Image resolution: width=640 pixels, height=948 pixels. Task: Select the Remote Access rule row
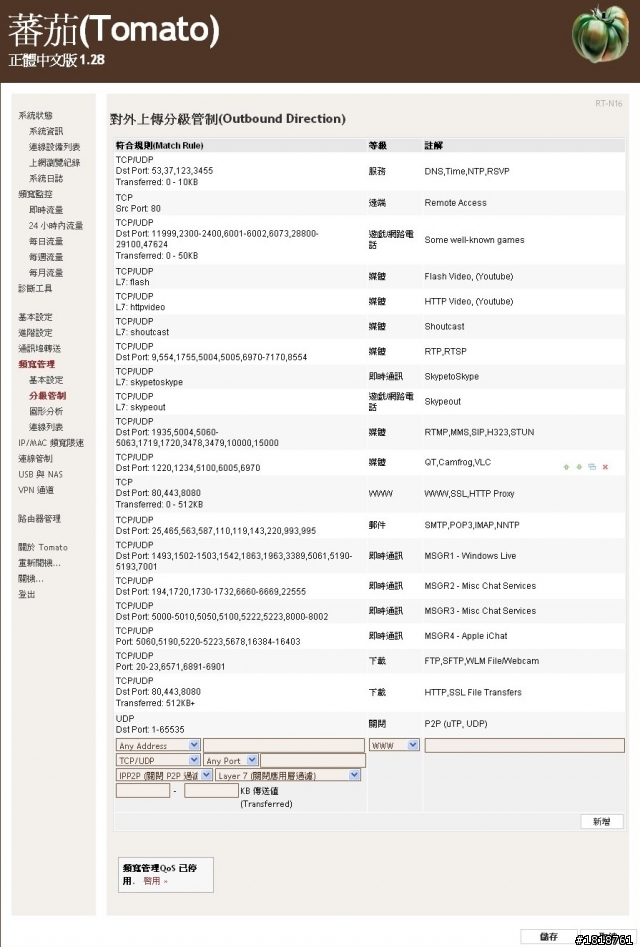369,203
